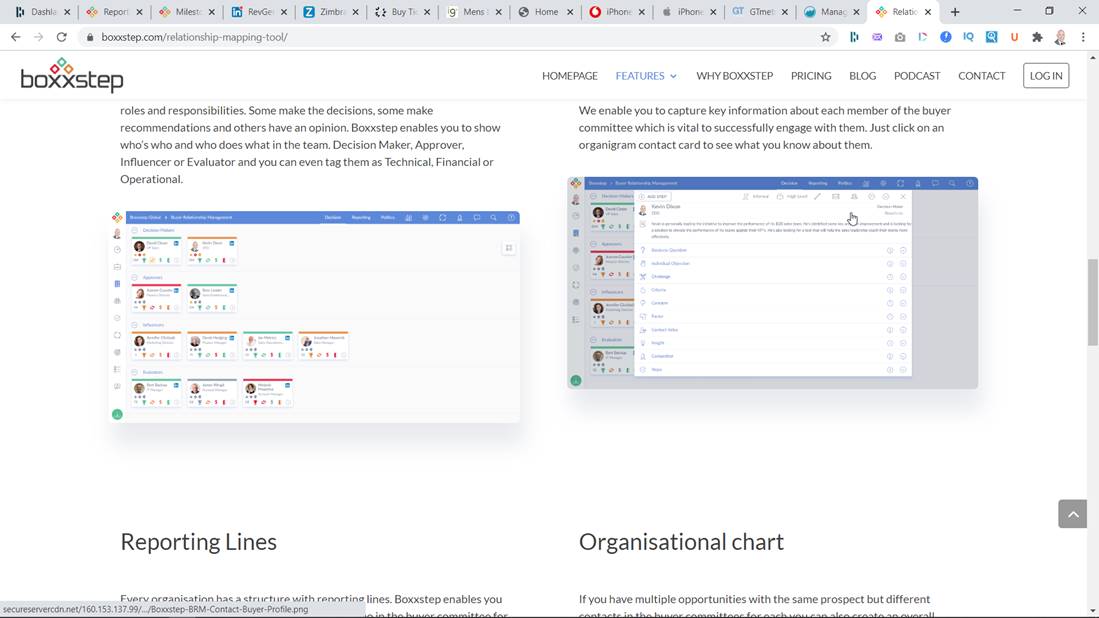Click the scroll-to-top arrow button

(x=1072, y=514)
